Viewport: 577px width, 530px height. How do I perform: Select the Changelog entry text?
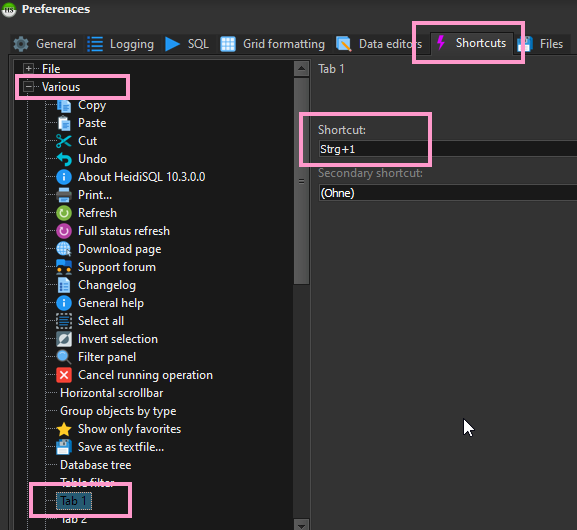[107, 285]
